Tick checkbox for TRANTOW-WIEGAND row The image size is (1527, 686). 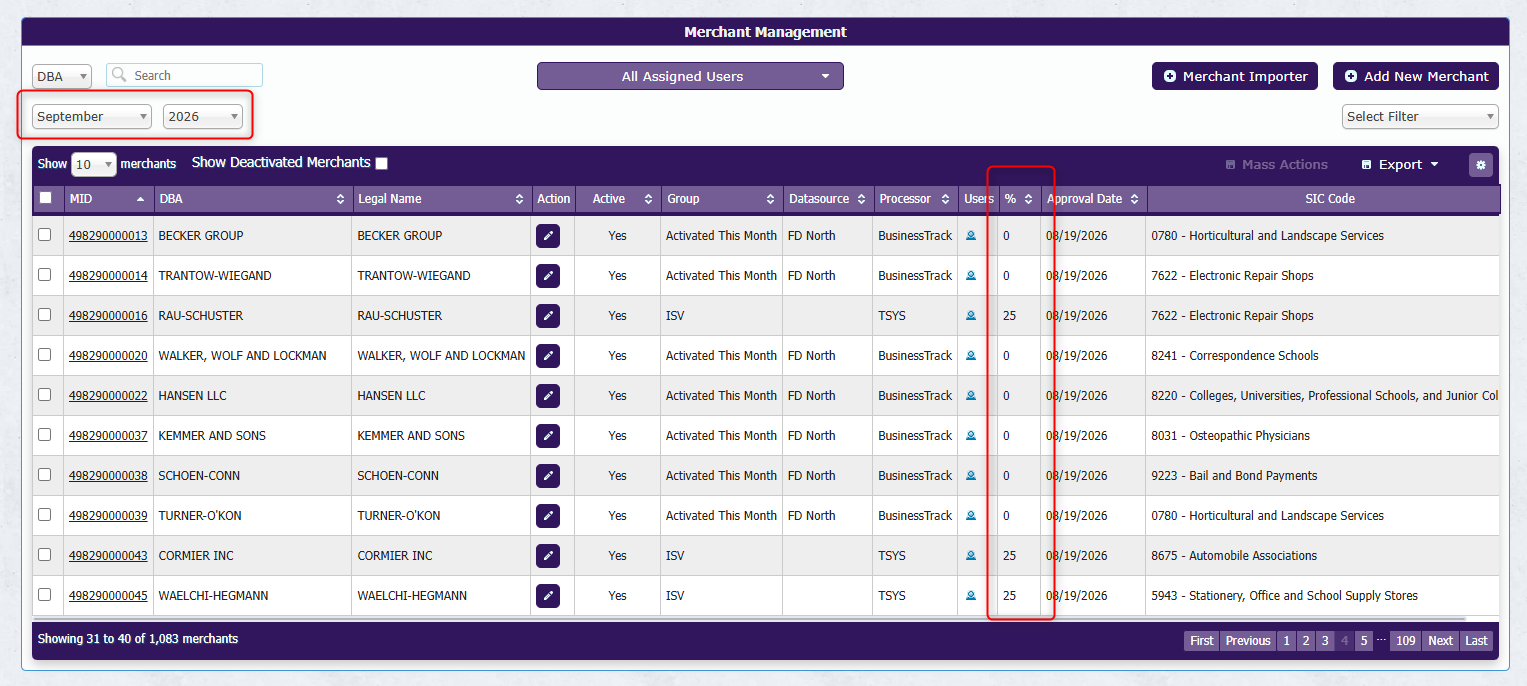44,275
